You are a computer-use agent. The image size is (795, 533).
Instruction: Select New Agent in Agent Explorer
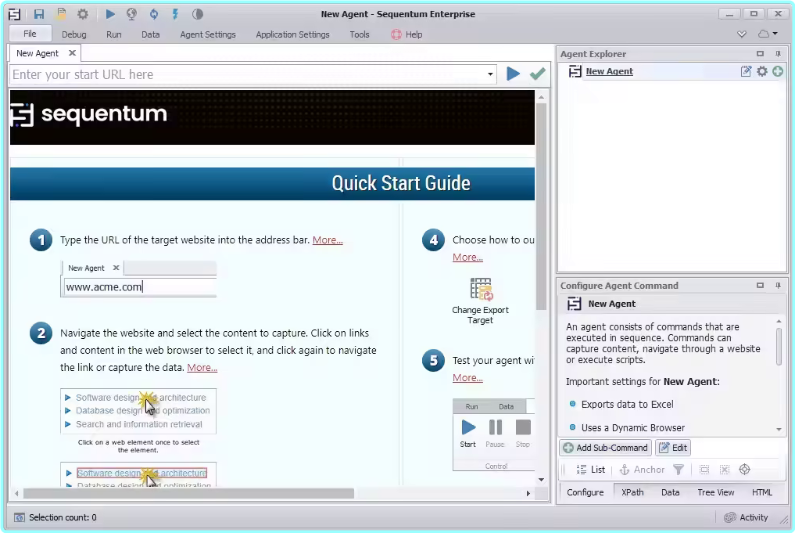pyautogui.click(x=609, y=72)
